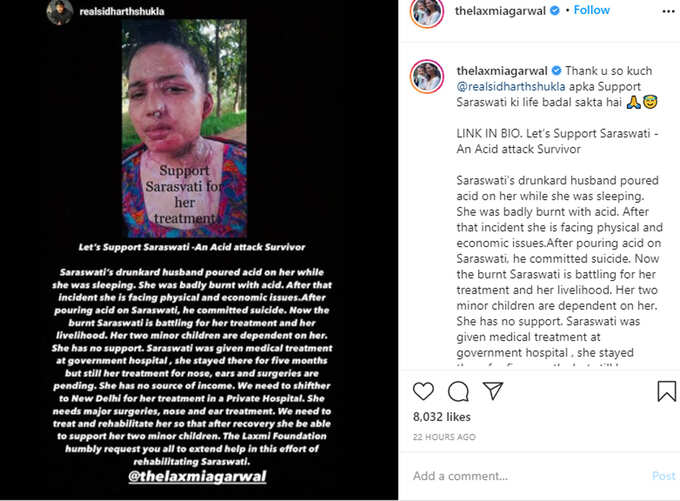Open thelaxmiagarwal profile picture in the header
The image size is (680, 501).
tap(427, 12)
